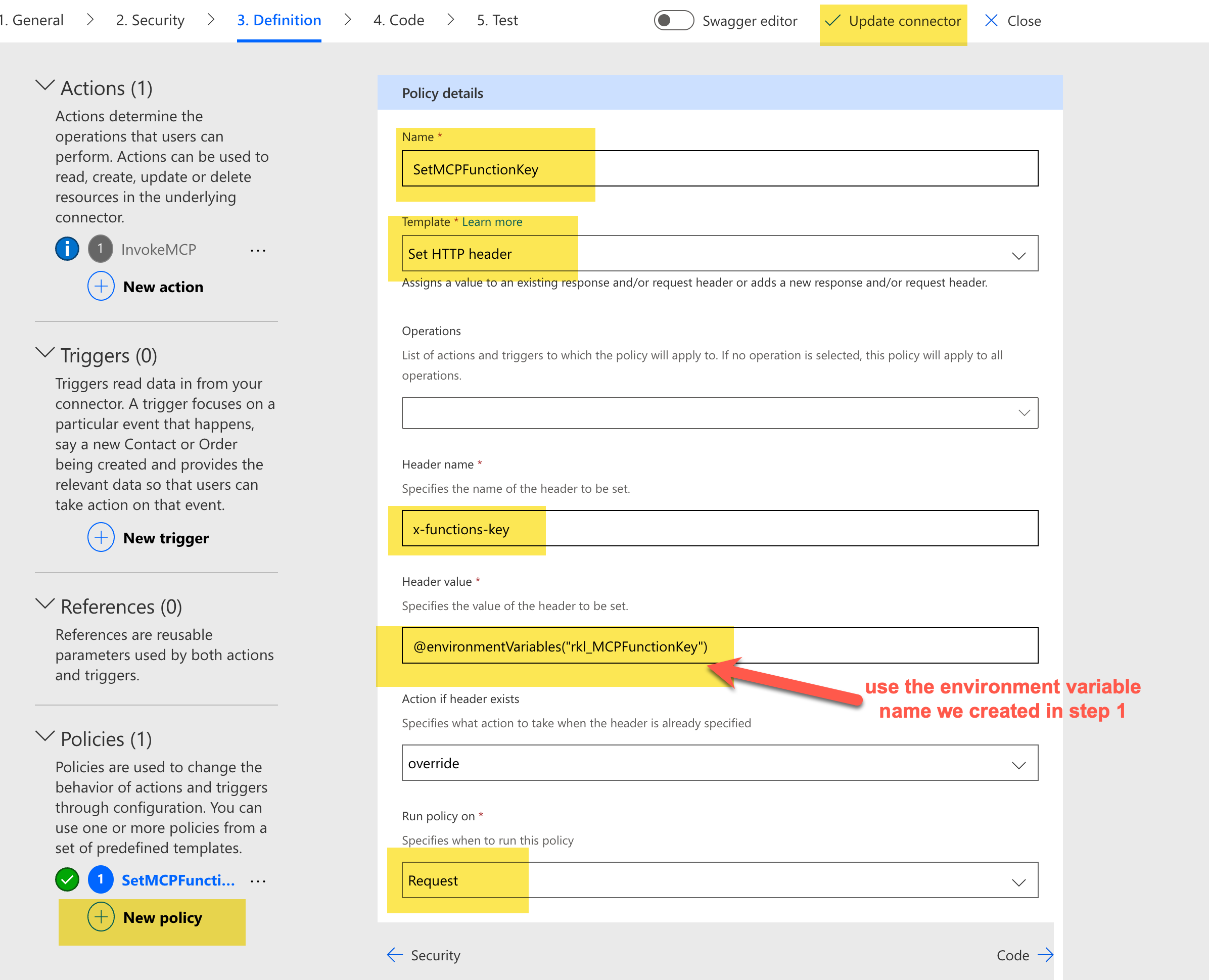Image resolution: width=1209 pixels, height=980 pixels.
Task: Click the New trigger plus icon
Action: (x=101, y=537)
